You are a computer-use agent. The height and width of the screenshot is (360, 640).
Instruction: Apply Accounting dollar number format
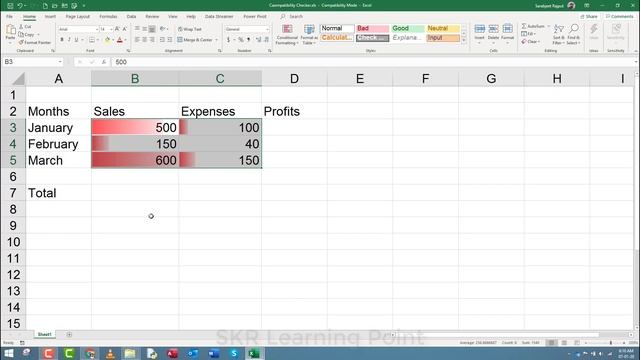[229, 40]
